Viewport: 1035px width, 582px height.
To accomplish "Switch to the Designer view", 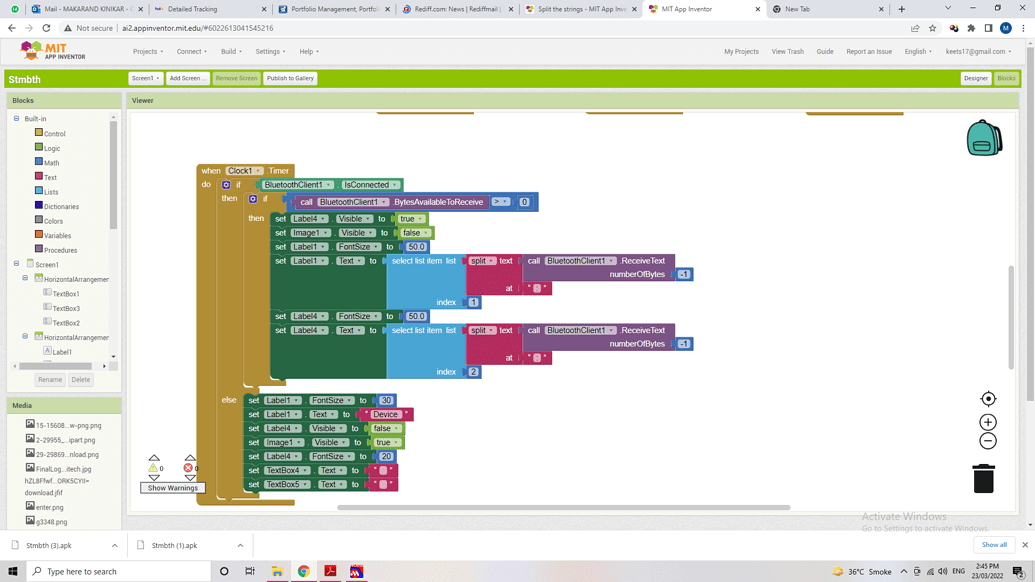I will tap(975, 78).
